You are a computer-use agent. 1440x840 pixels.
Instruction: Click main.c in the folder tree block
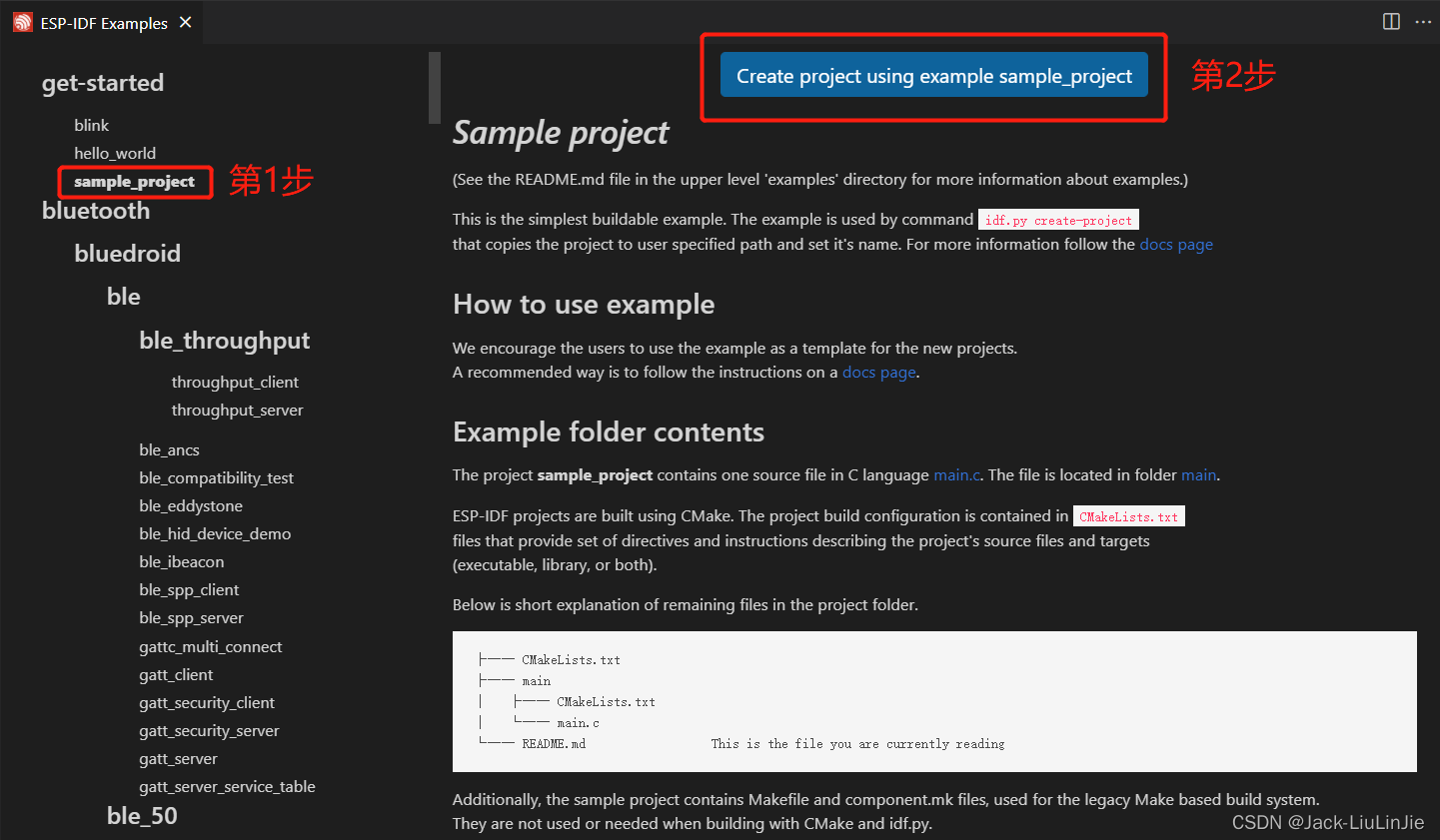(578, 723)
